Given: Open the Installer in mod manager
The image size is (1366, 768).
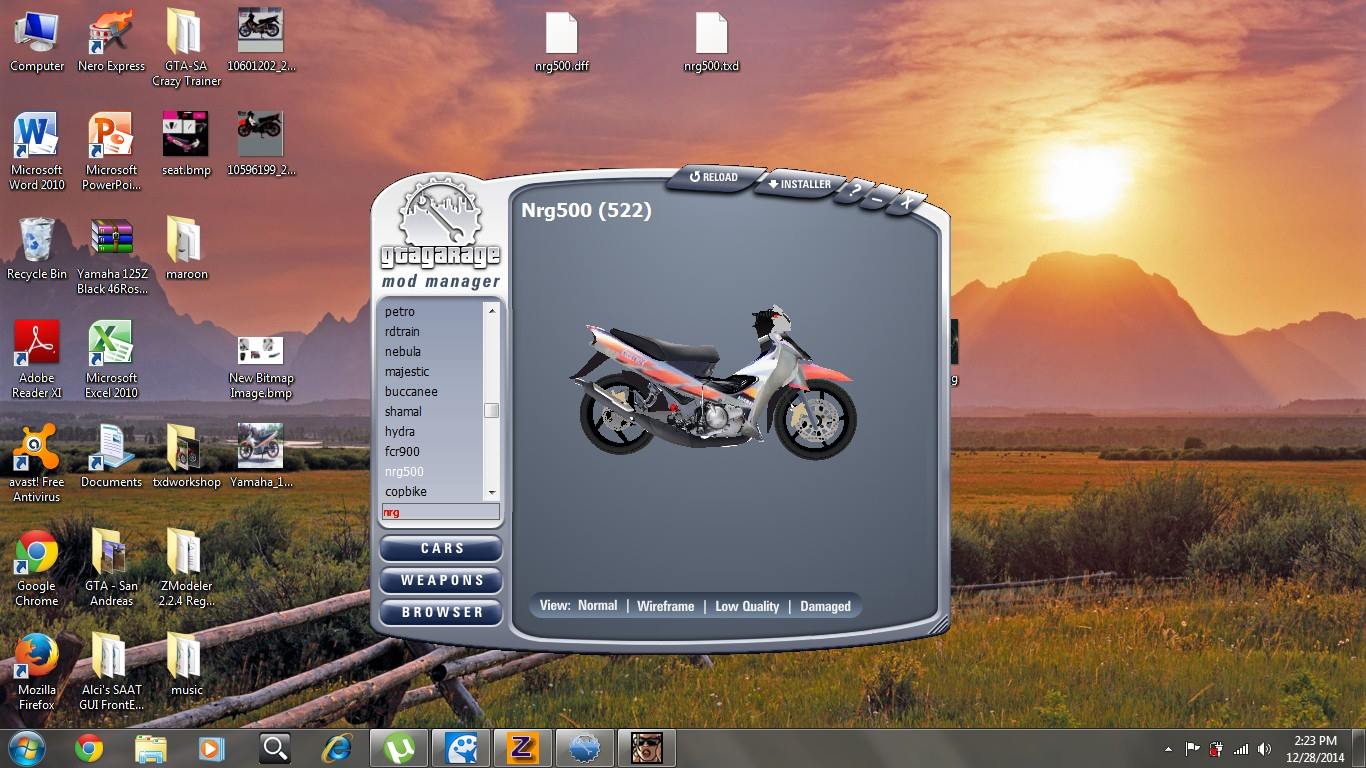Looking at the screenshot, I should point(799,185).
